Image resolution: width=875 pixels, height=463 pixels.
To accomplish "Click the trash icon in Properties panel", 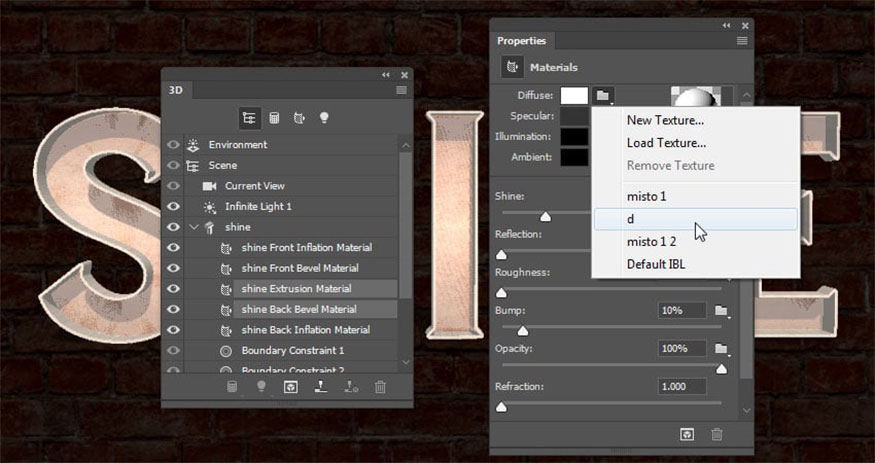I will pyautogui.click(x=717, y=434).
